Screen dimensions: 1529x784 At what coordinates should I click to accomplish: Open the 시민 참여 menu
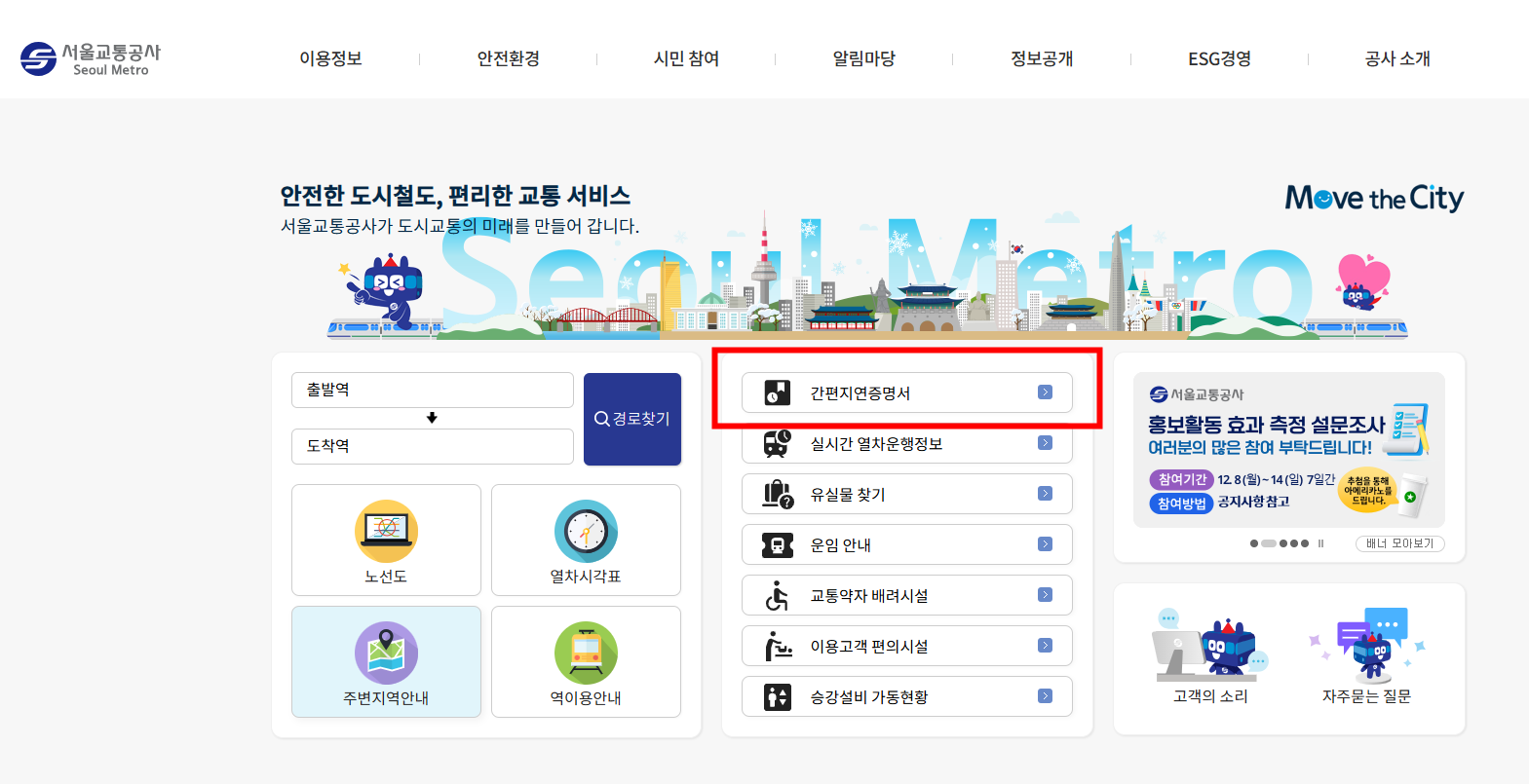coord(686,58)
